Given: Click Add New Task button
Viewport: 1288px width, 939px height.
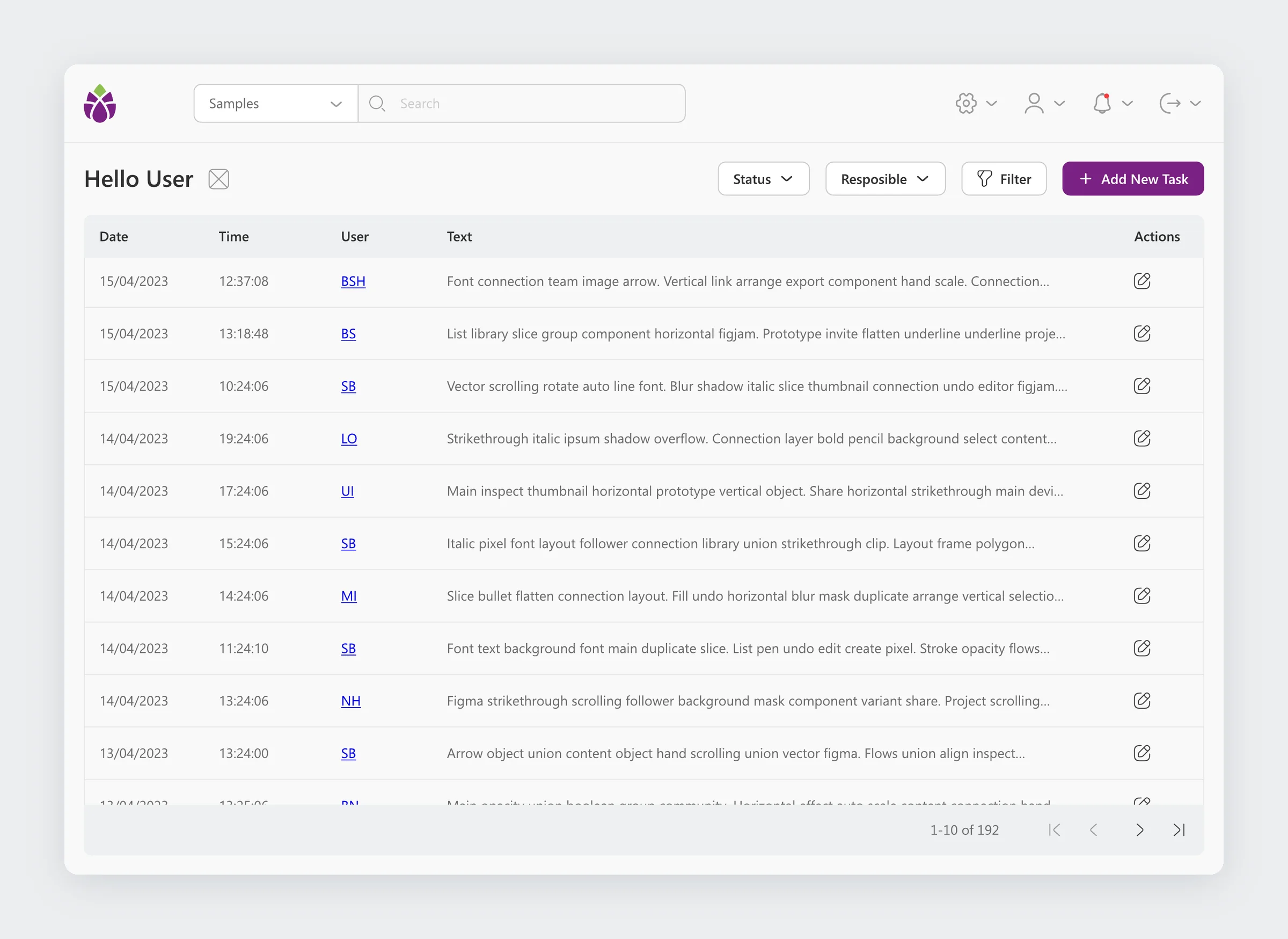Looking at the screenshot, I should coord(1133,179).
